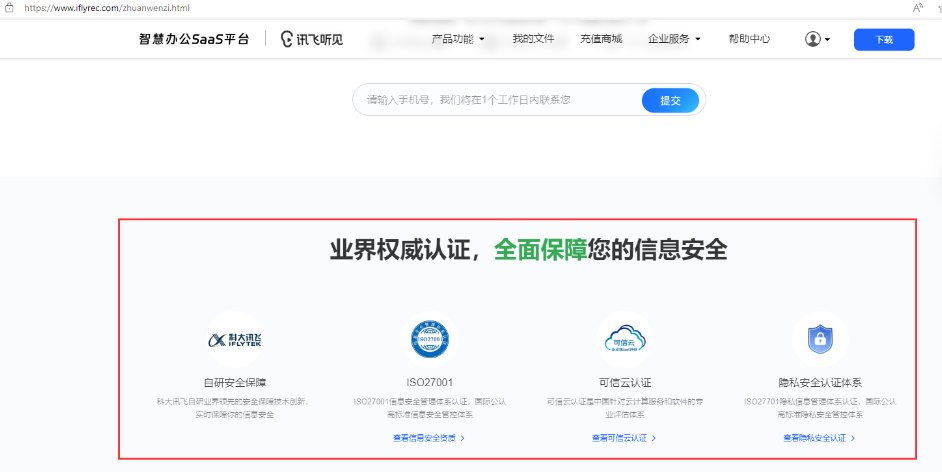Expand the account dropdown arrow
Image resolution: width=942 pixels, height=475 pixels.
pos(827,40)
